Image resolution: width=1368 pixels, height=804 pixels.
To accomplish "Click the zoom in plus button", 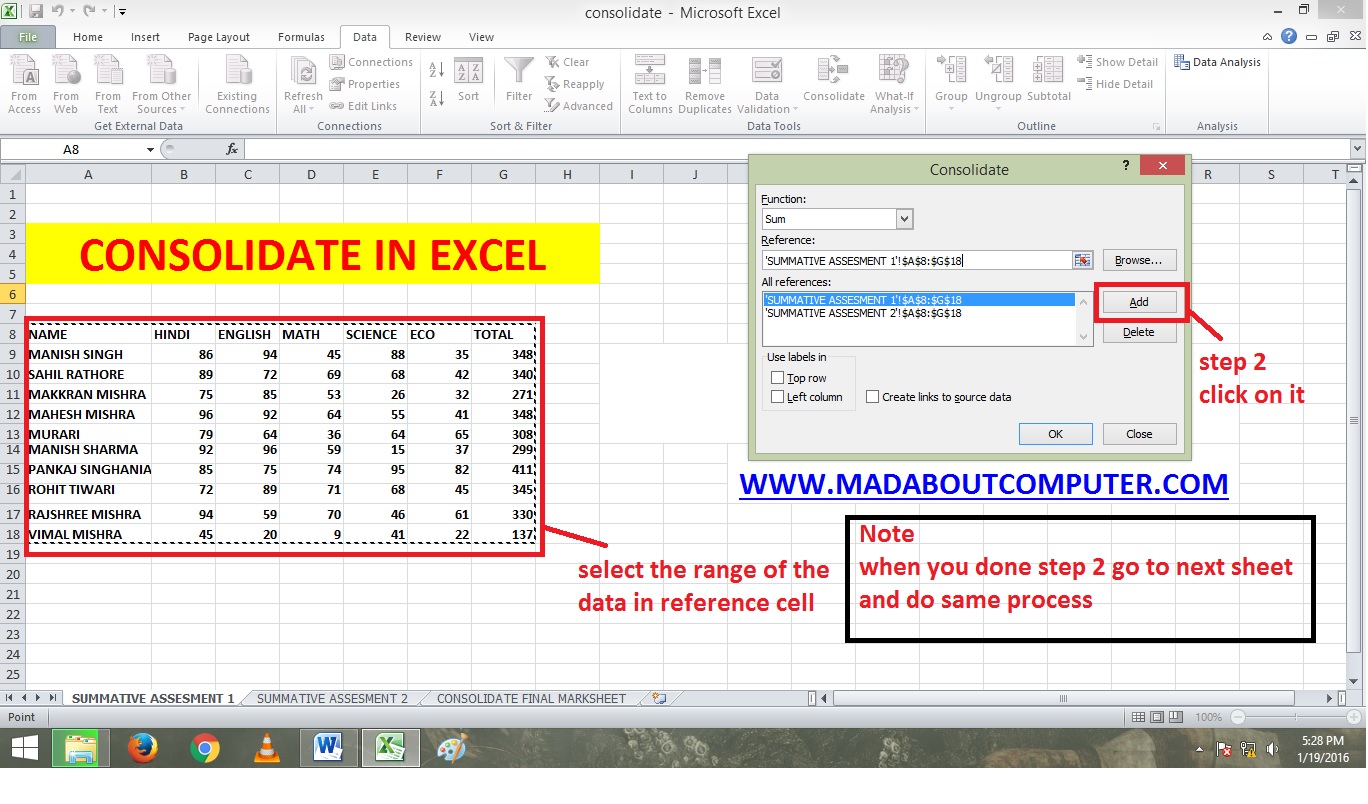I will click(x=1353, y=717).
